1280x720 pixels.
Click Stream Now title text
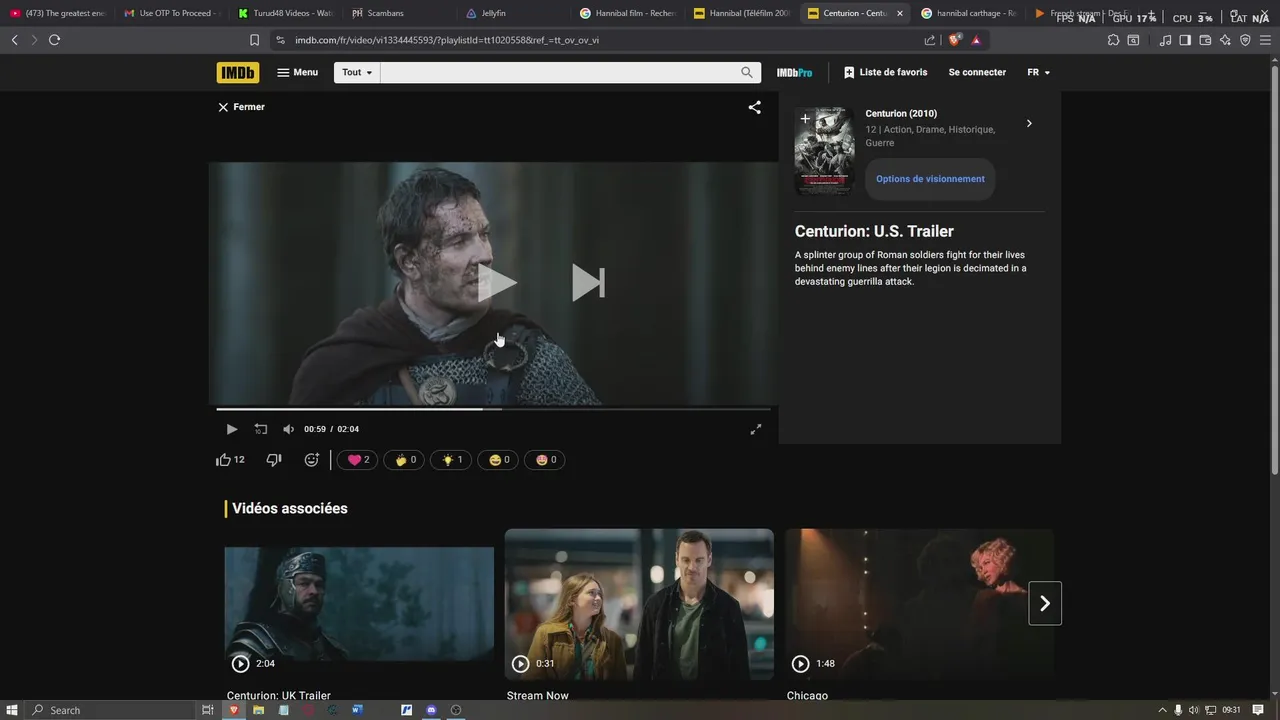(x=538, y=696)
